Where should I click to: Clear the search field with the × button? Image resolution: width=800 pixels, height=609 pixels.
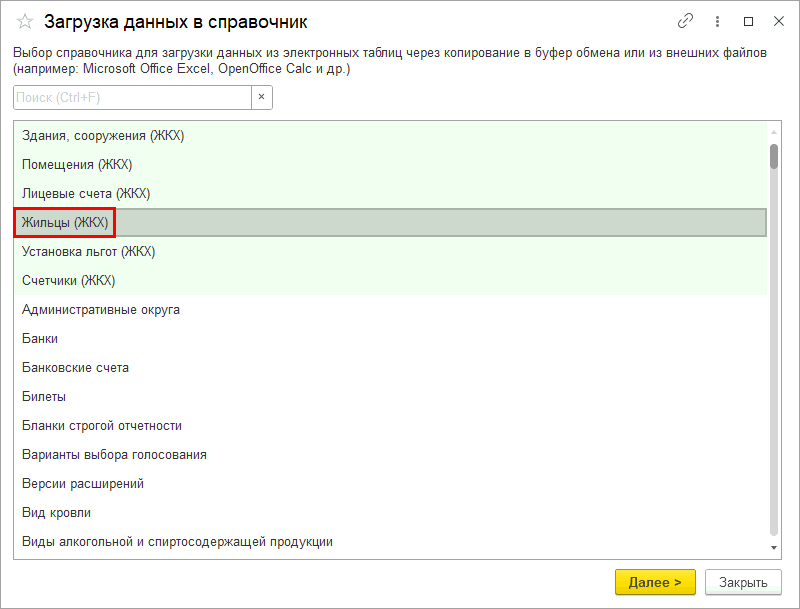262,97
